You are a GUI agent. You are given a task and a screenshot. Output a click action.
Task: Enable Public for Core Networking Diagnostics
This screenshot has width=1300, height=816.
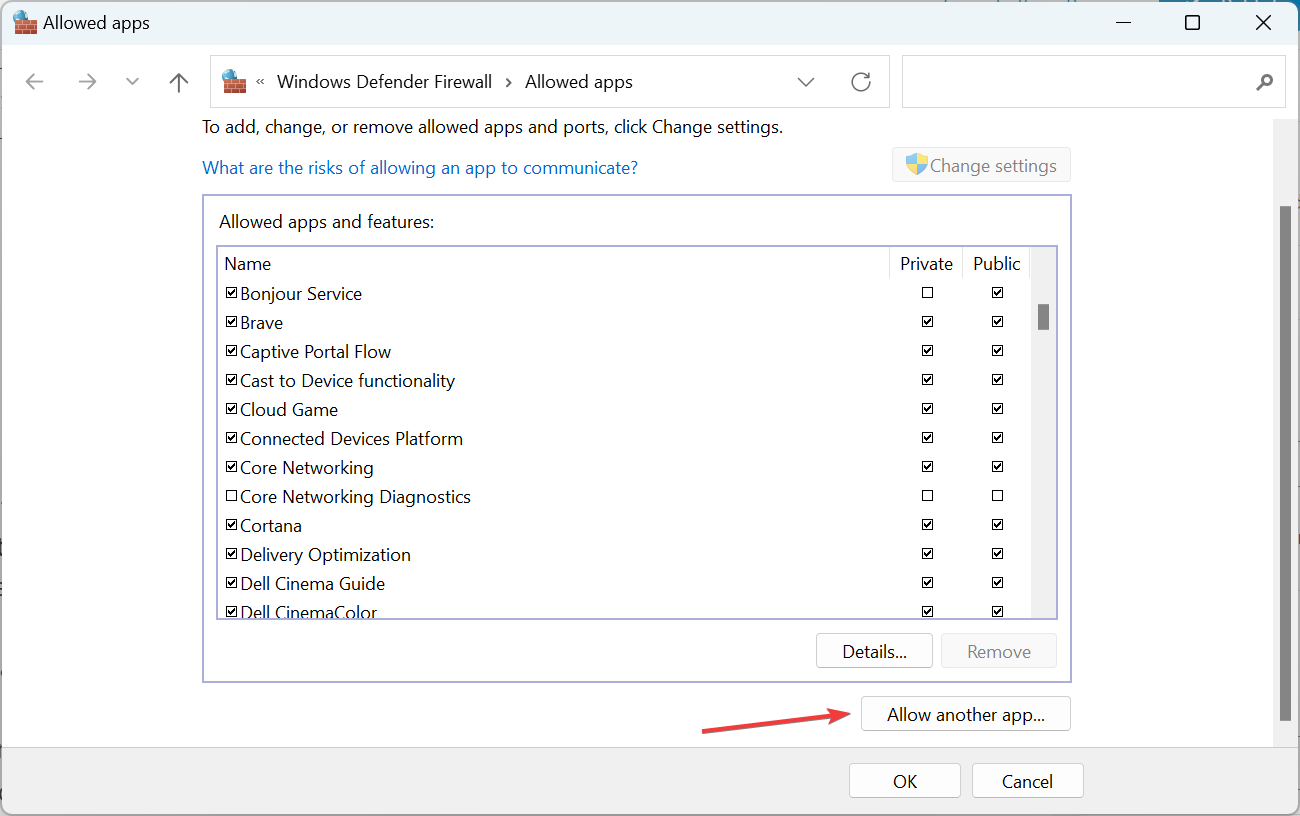point(997,496)
